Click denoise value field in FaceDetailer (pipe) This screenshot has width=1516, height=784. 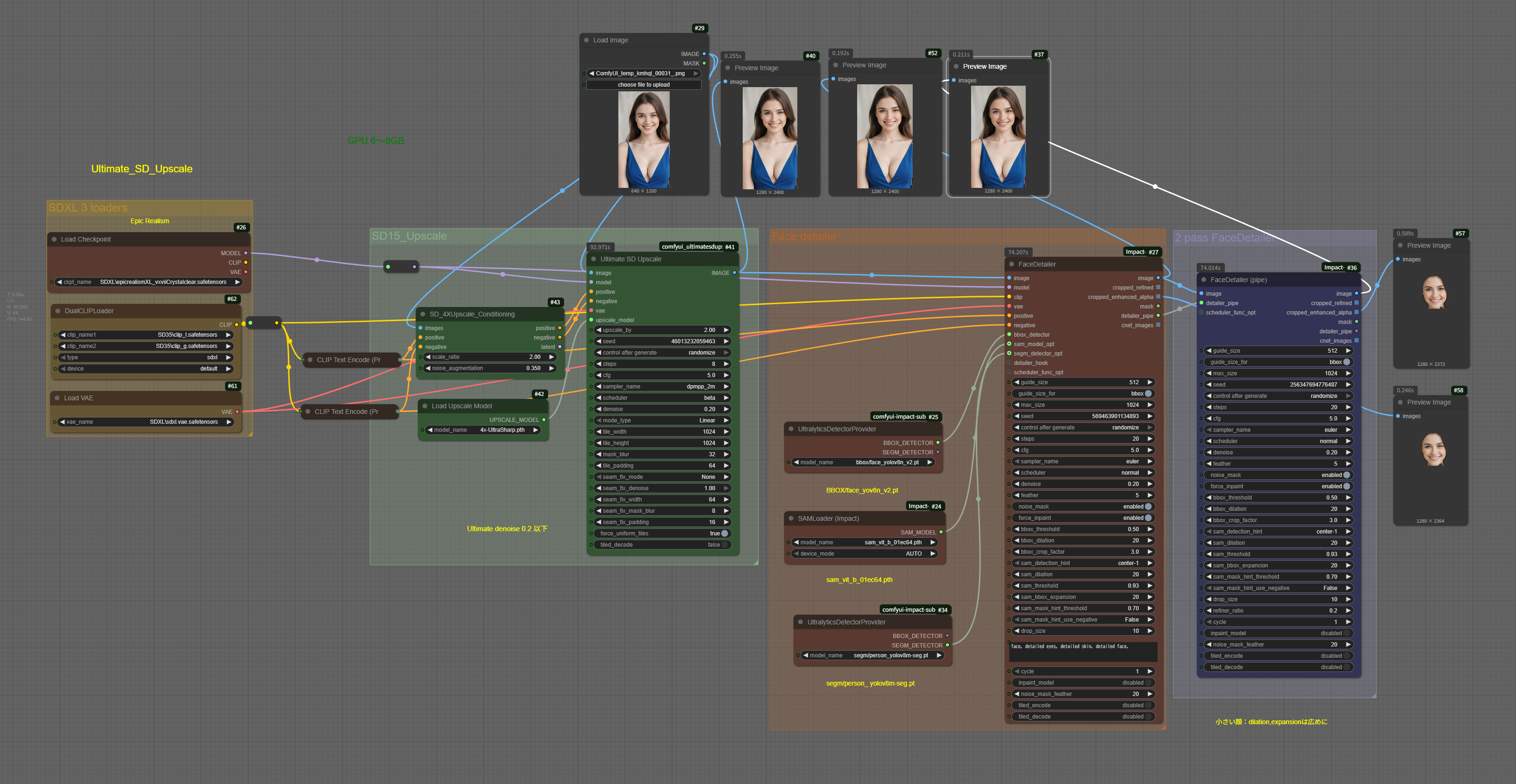1277,453
